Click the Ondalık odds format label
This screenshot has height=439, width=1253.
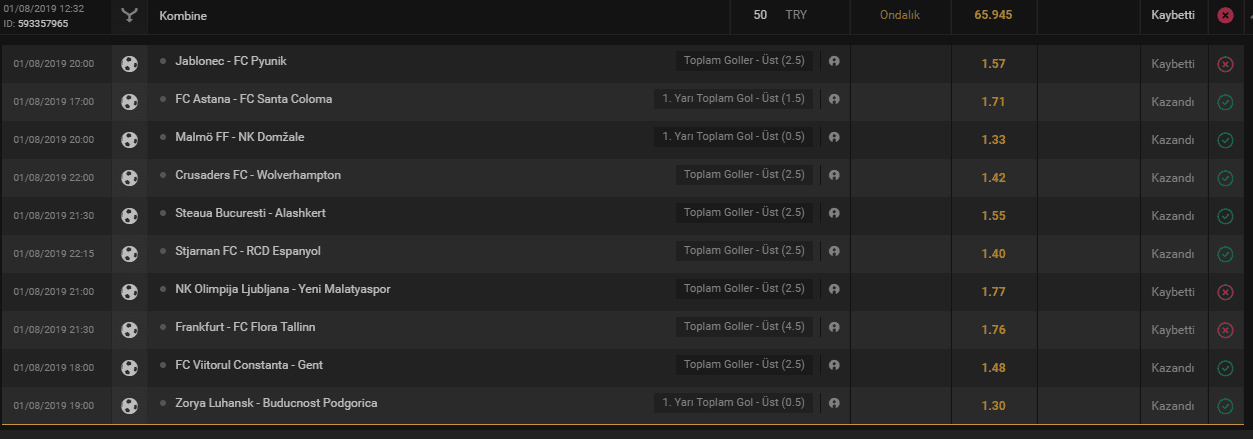[x=900, y=16]
